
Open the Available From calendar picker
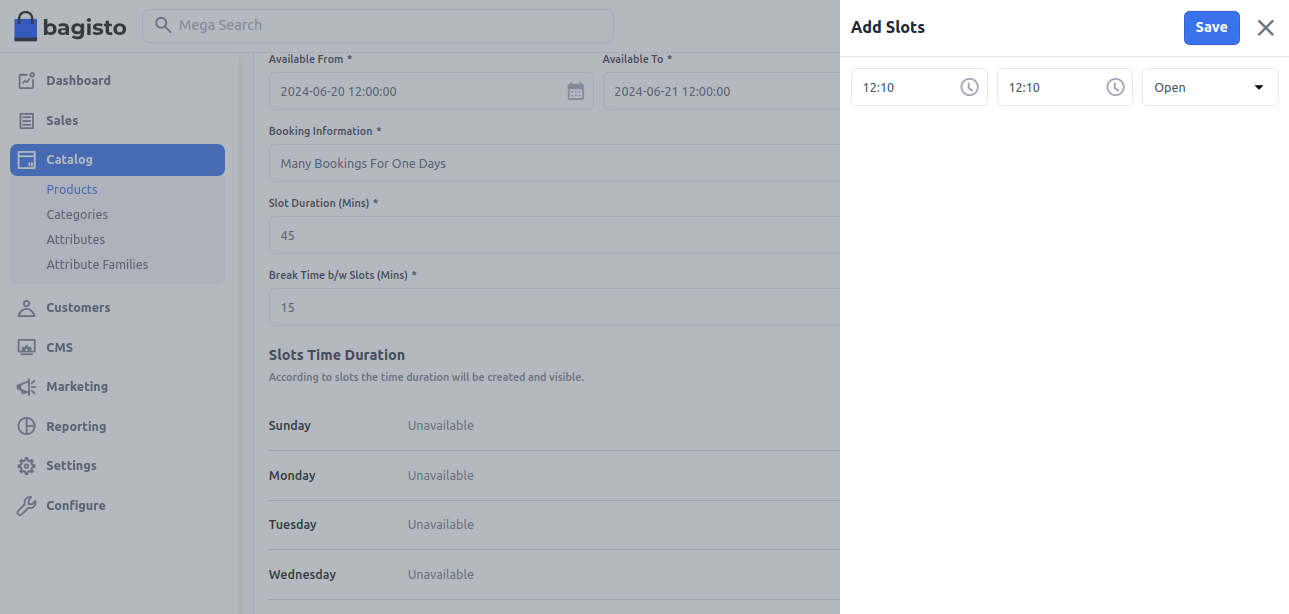pos(576,91)
